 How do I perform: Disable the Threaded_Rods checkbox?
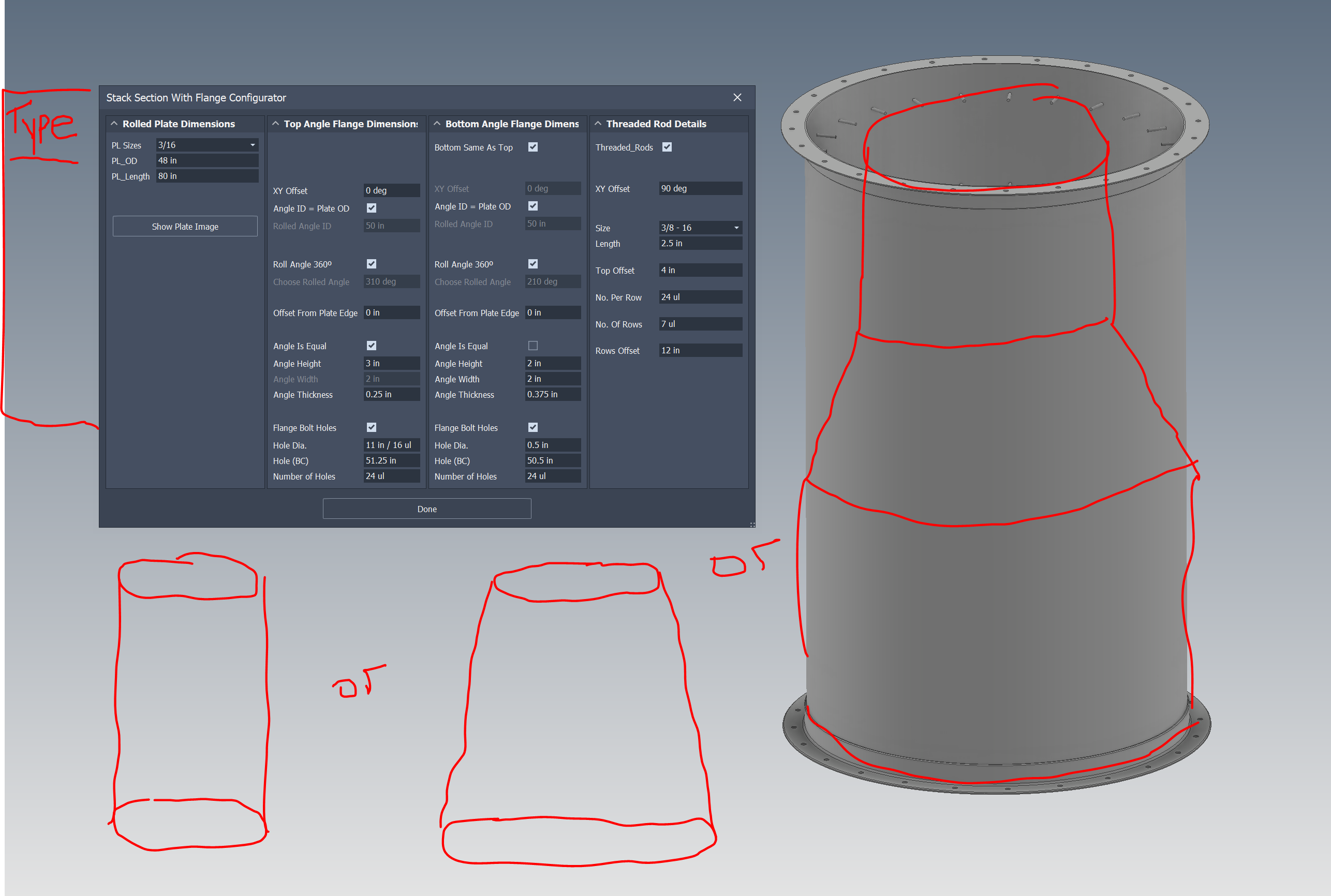point(667,147)
